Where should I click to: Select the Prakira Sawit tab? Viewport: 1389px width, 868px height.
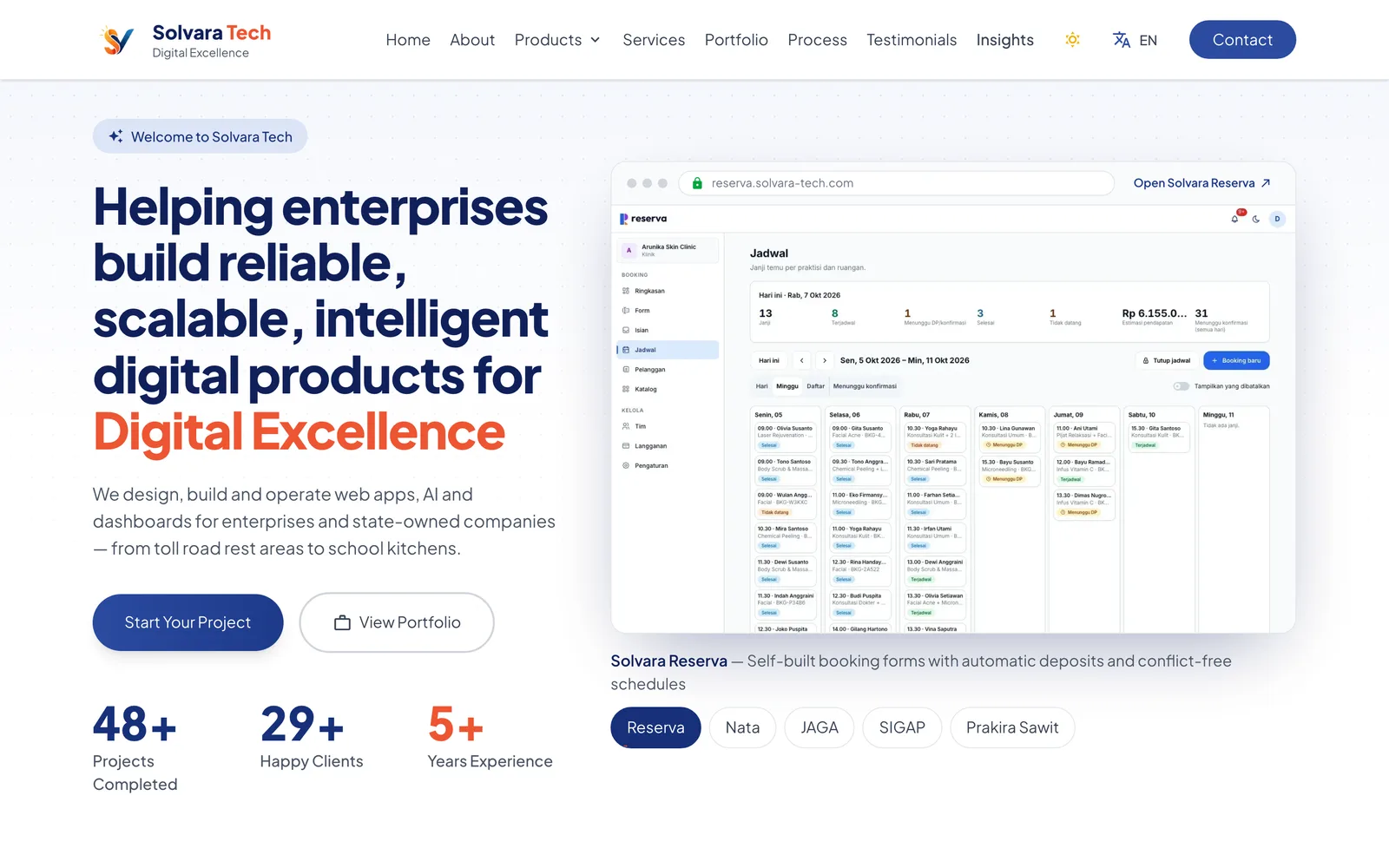pyautogui.click(x=1012, y=727)
